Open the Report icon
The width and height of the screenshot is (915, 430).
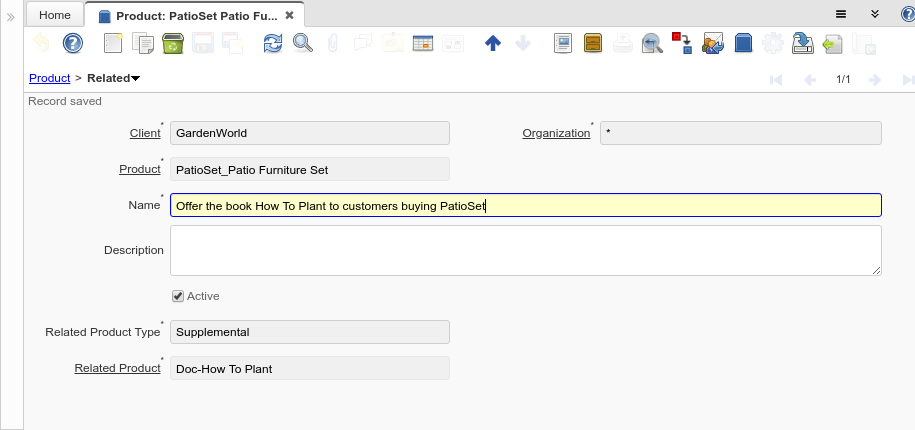pyautogui.click(x=563, y=43)
